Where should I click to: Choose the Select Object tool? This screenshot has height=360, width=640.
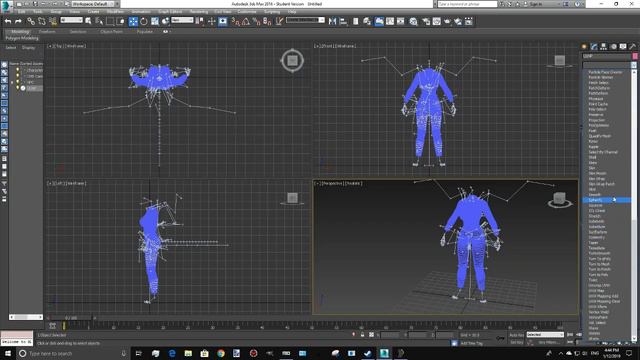point(88,21)
